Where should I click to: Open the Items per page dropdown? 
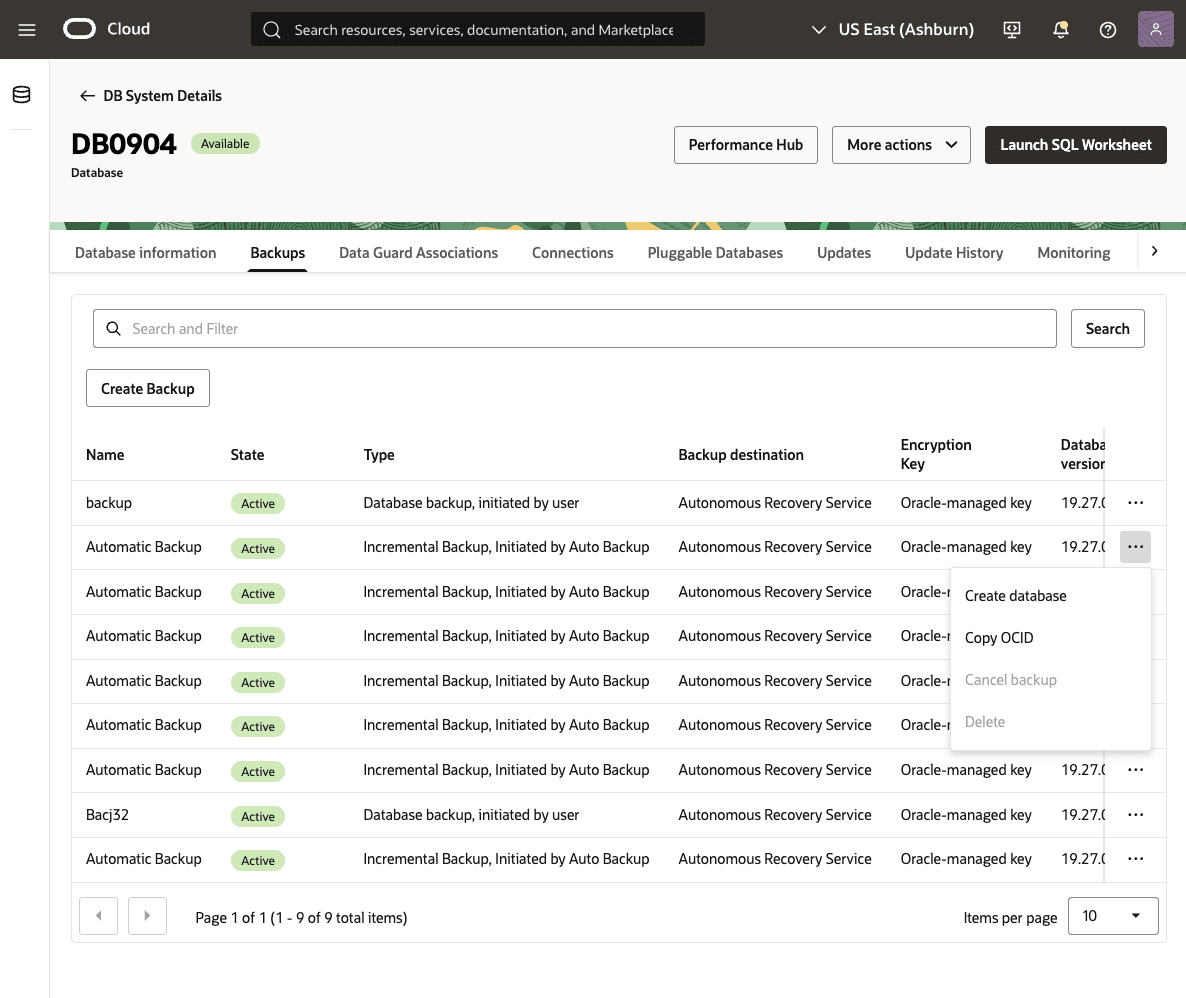(1112, 915)
